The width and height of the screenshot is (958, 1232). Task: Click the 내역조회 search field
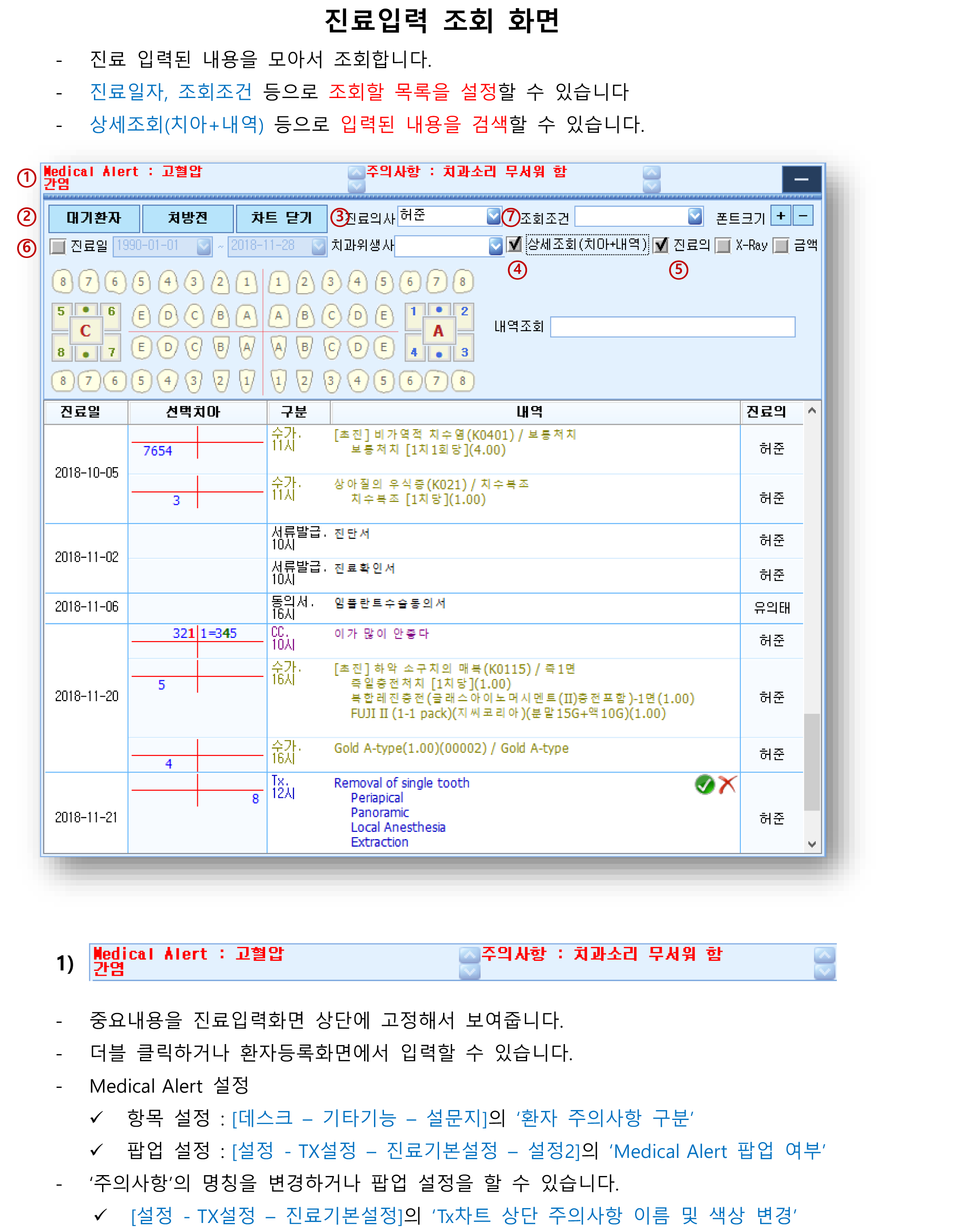[x=673, y=327]
